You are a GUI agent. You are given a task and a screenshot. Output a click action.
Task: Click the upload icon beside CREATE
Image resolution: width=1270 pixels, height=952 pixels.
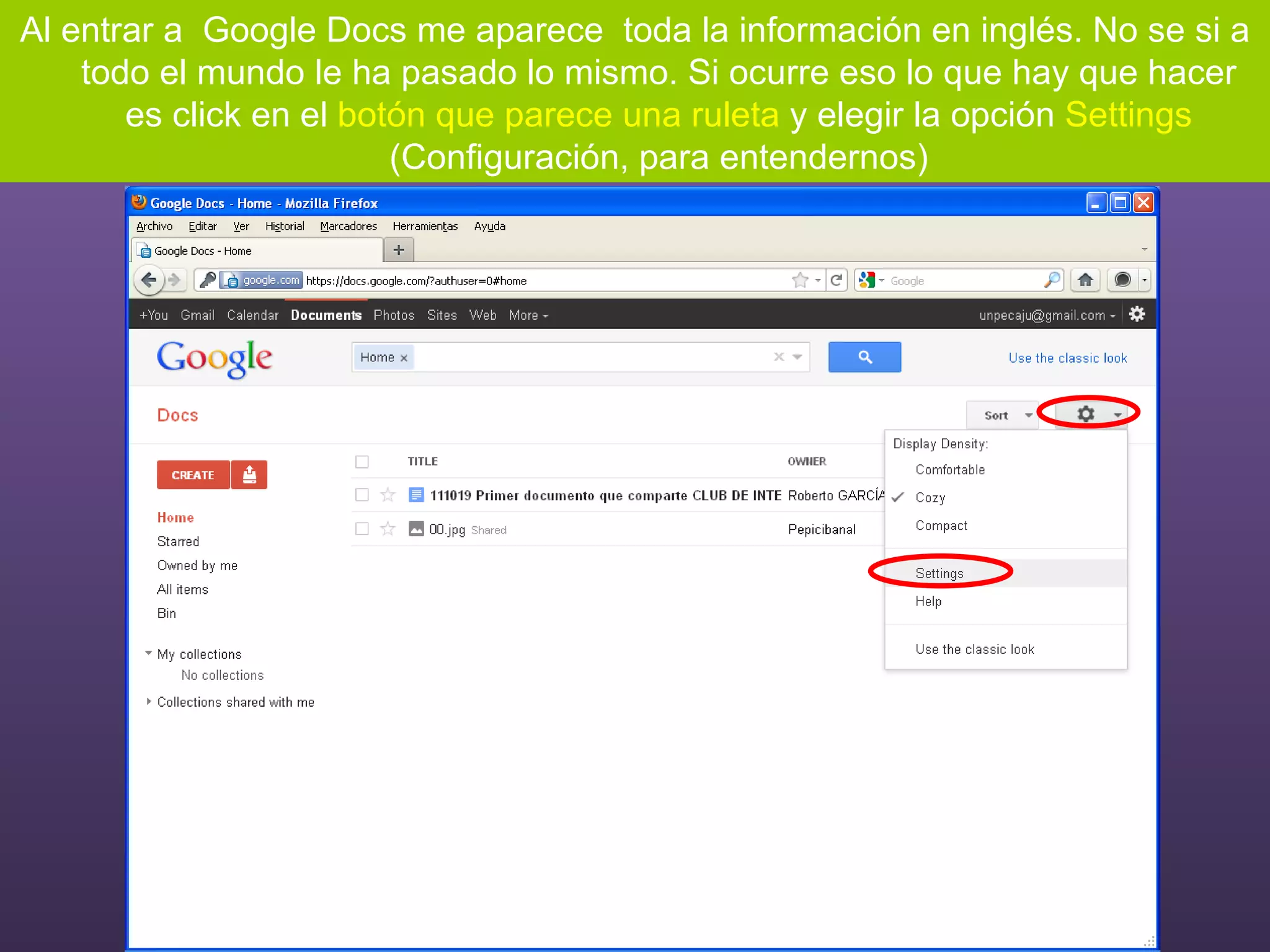pyautogui.click(x=249, y=475)
